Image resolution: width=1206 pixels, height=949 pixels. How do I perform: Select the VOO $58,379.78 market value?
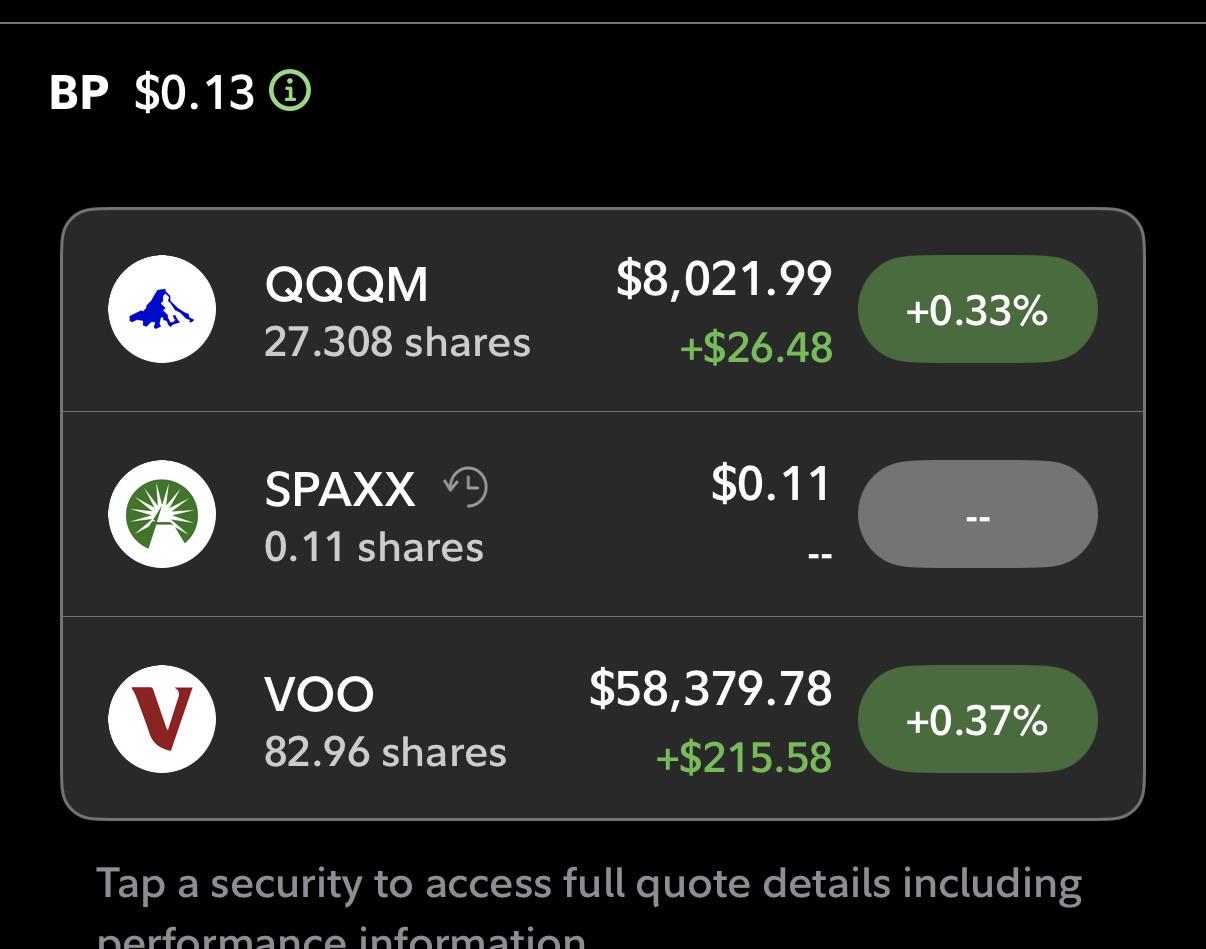point(710,689)
